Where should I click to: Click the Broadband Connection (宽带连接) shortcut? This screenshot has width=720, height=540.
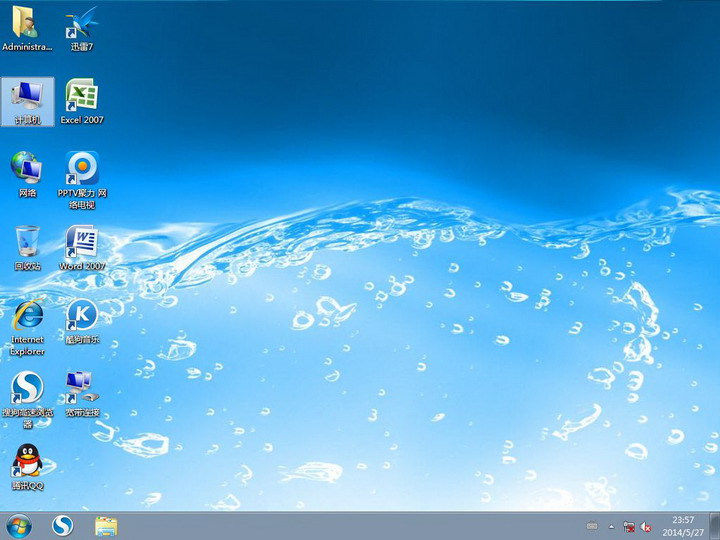pos(81,385)
